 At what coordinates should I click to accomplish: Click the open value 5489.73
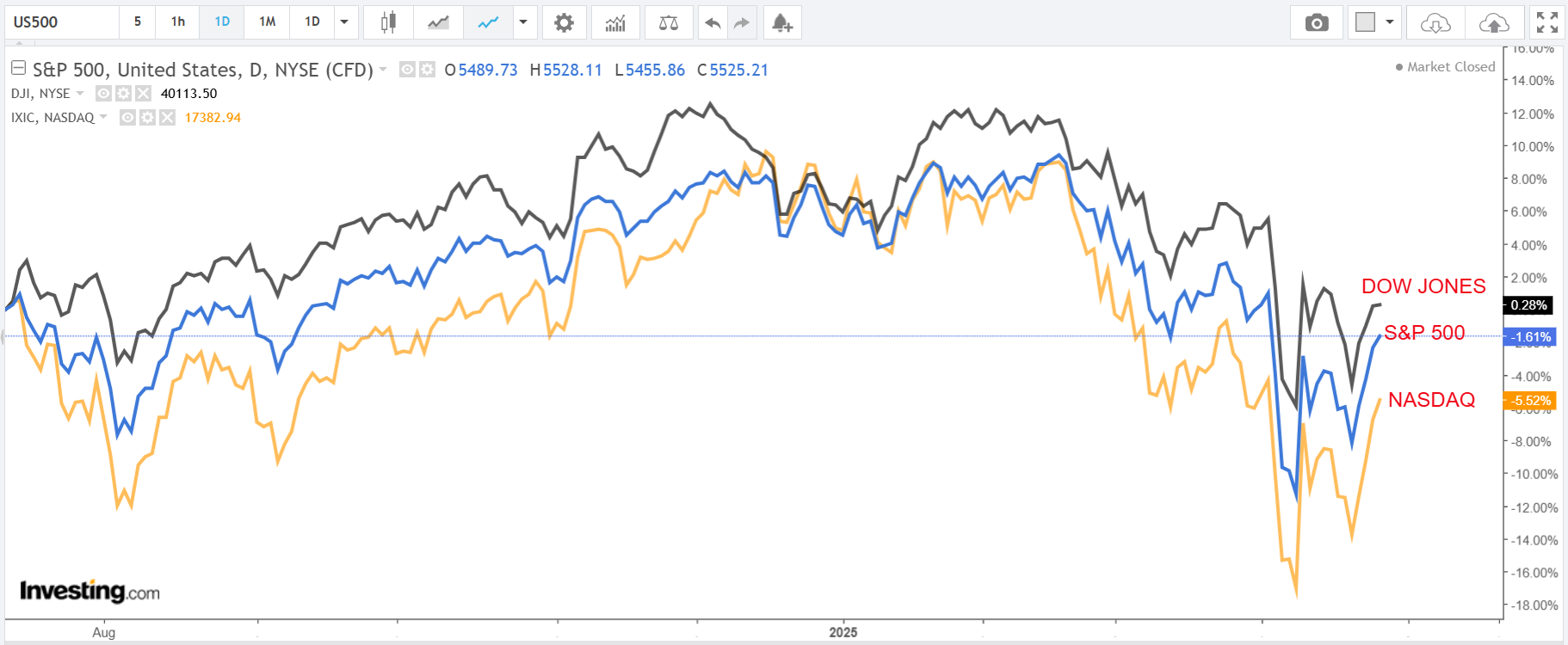point(488,70)
